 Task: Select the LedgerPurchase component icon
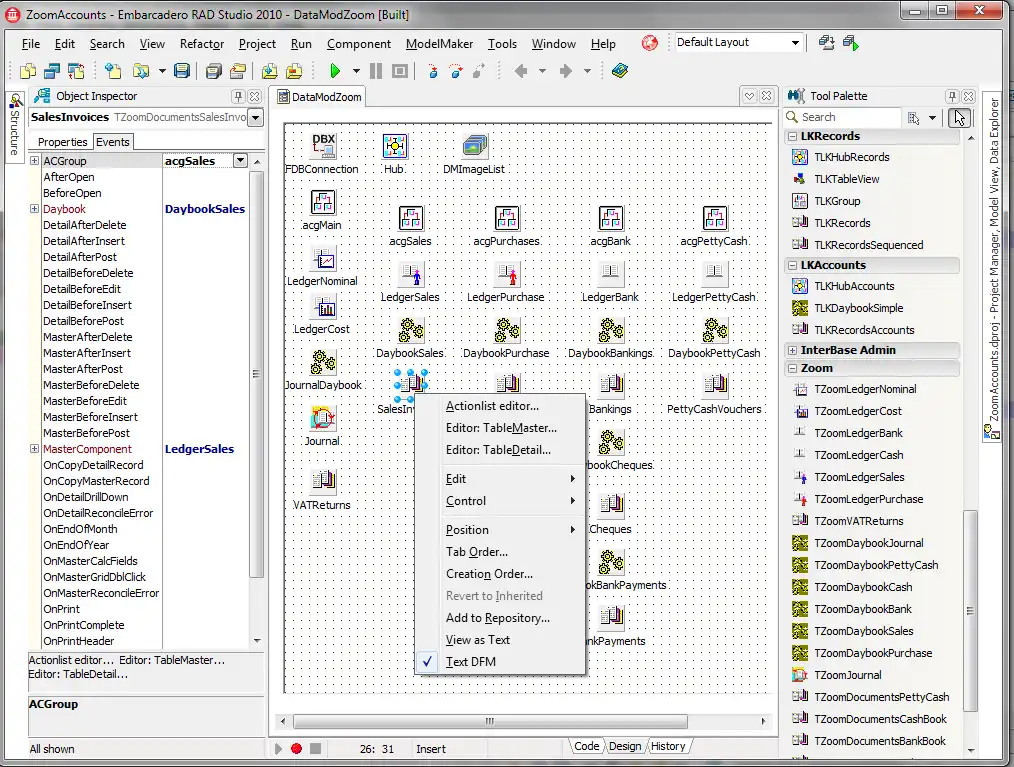[507, 274]
